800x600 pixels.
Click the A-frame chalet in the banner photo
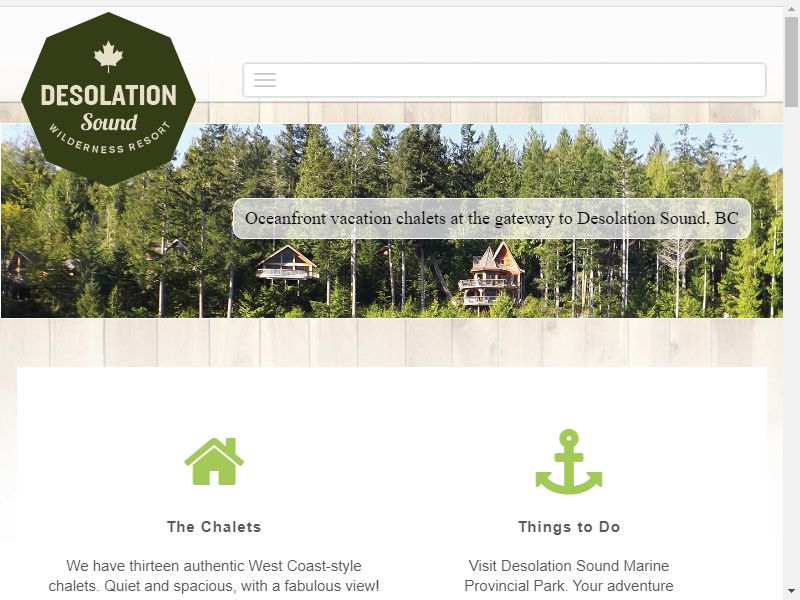tap(287, 263)
